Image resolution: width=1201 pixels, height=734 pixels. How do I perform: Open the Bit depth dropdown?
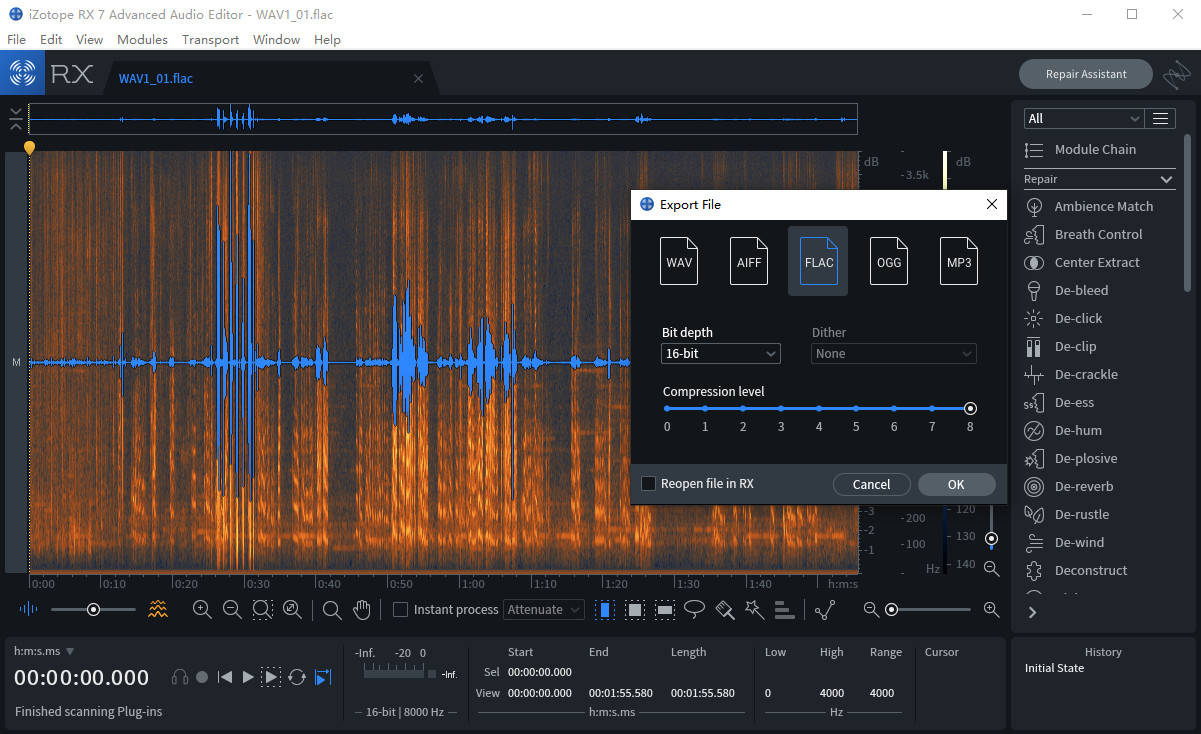[720, 354]
